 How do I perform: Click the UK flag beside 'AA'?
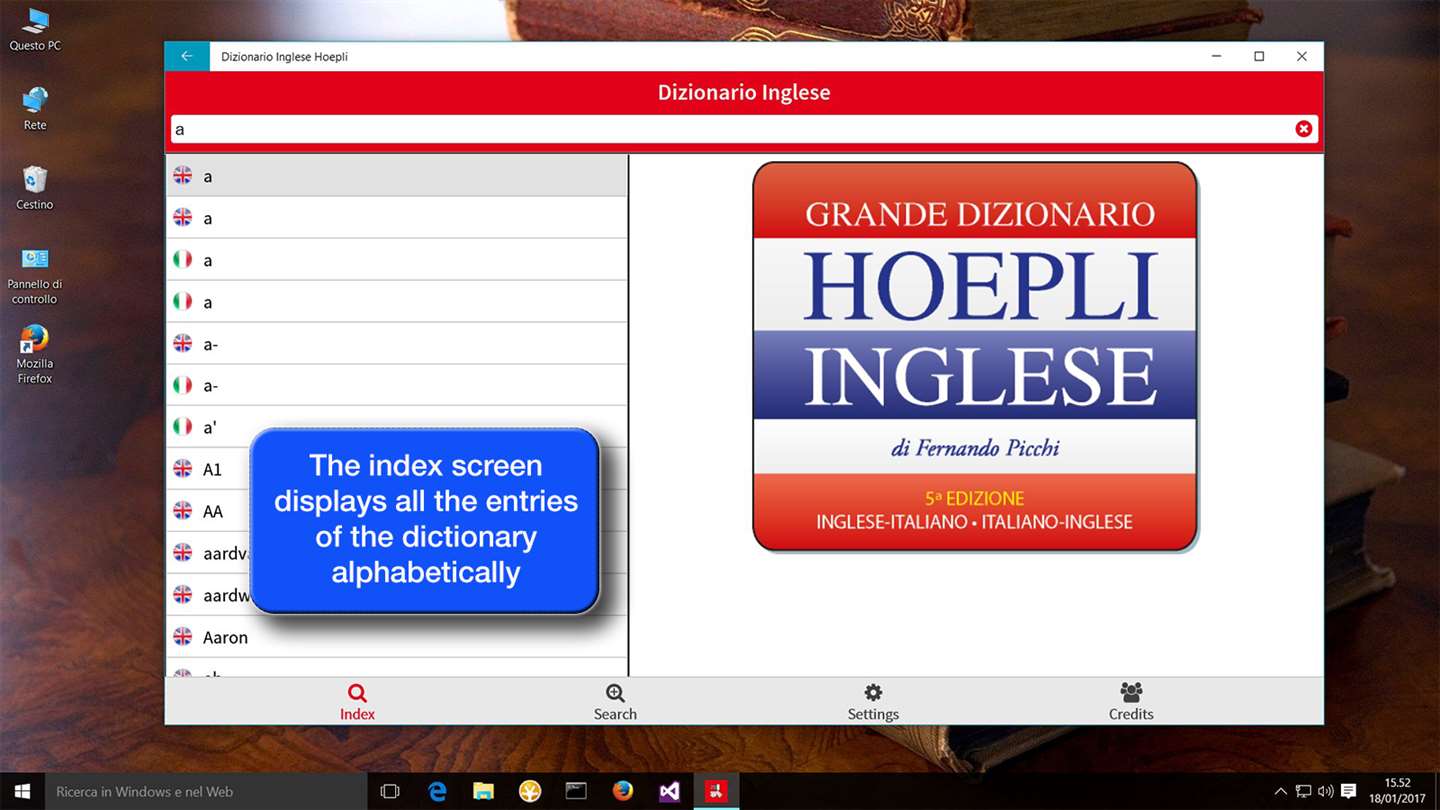point(182,510)
